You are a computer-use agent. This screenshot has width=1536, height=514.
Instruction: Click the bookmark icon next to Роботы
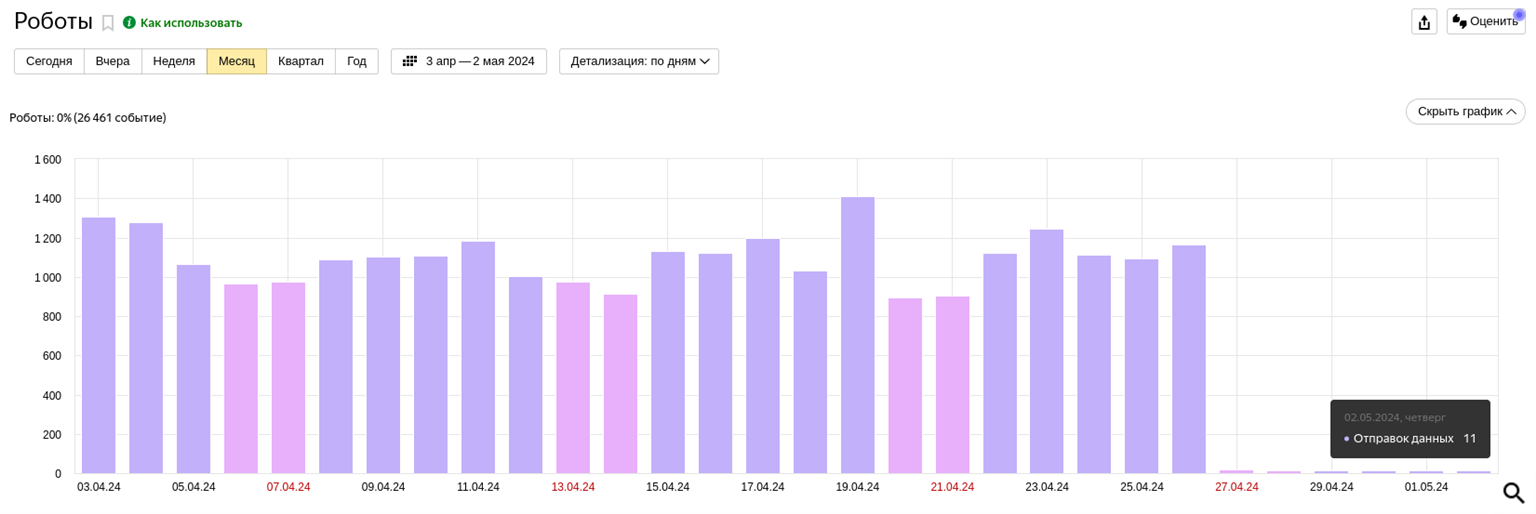pyautogui.click(x=108, y=23)
